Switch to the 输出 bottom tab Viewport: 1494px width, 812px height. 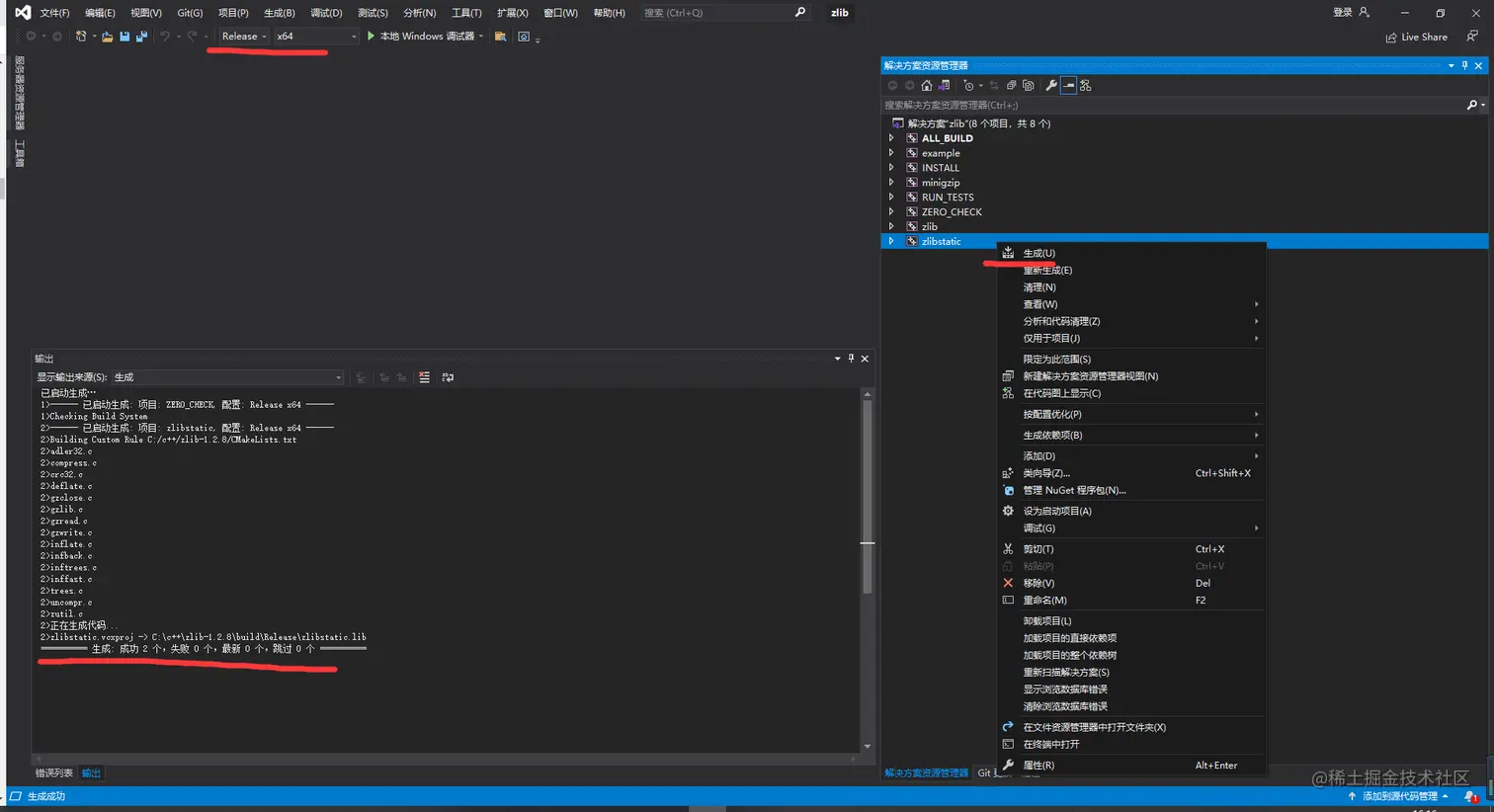tap(91, 773)
